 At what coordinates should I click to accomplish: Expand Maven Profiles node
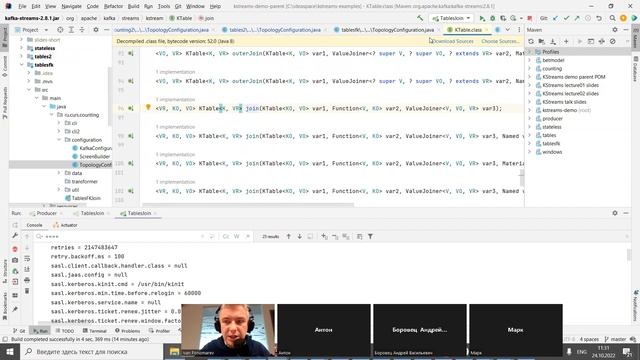pos(530,52)
